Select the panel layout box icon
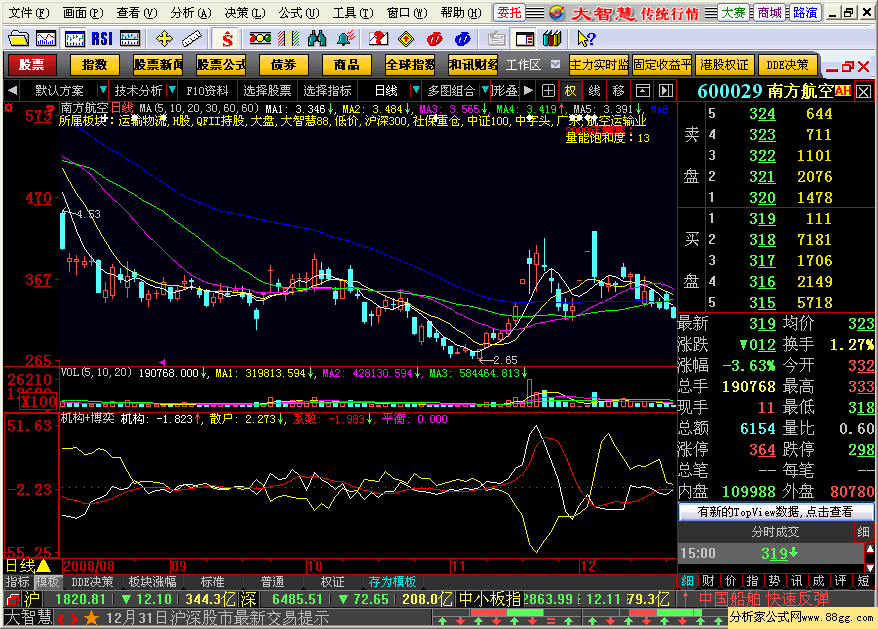Viewport: 878px width, 629px height. (x=643, y=91)
